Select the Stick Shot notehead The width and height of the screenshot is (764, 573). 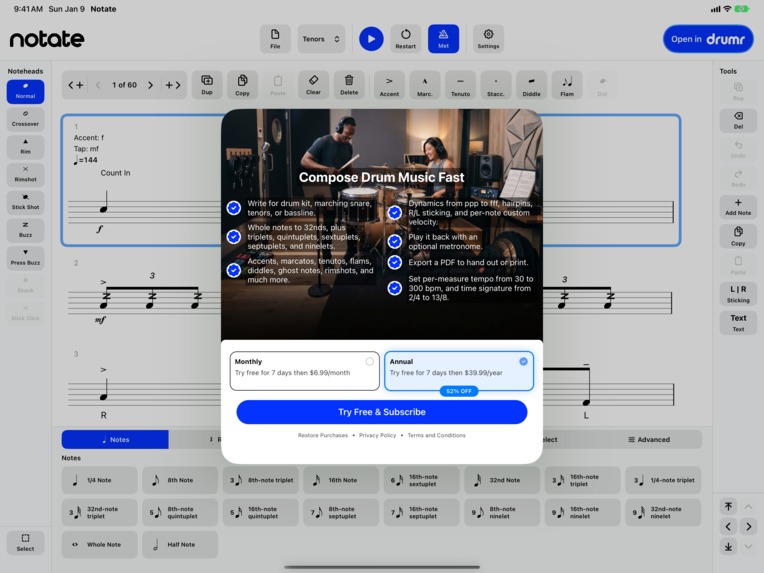click(x=25, y=203)
